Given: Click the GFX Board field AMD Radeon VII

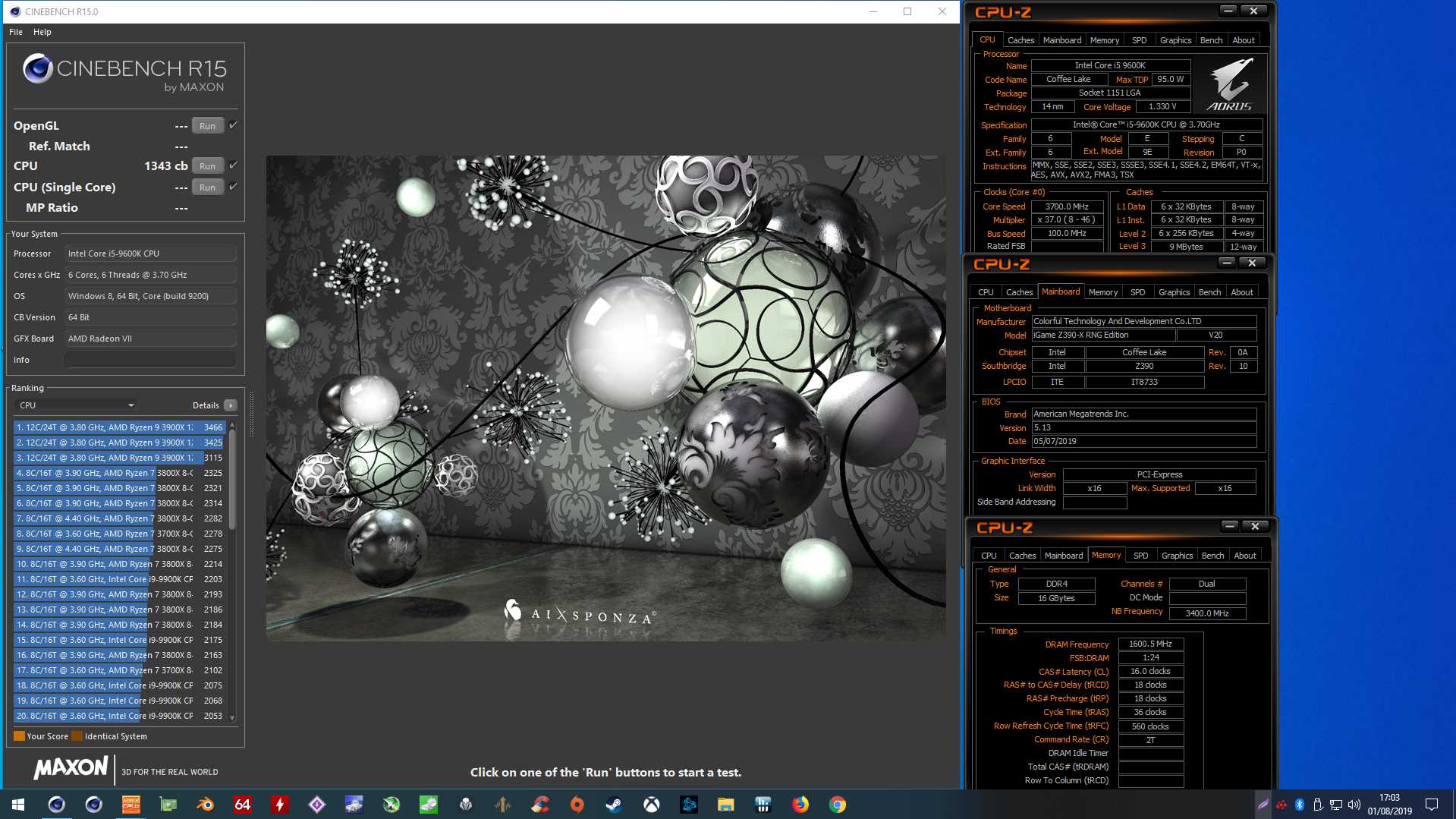Looking at the screenshot, I should 150,339.
